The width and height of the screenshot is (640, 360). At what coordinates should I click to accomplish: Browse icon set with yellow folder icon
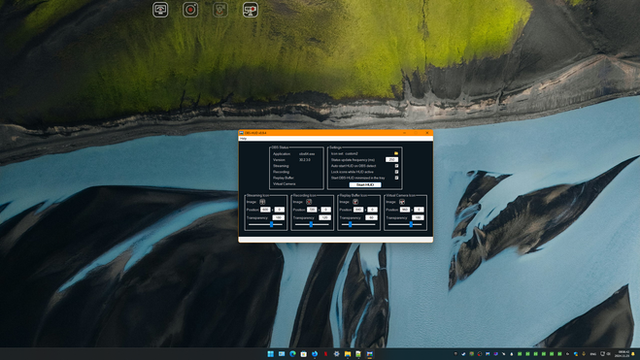(396, 153)
